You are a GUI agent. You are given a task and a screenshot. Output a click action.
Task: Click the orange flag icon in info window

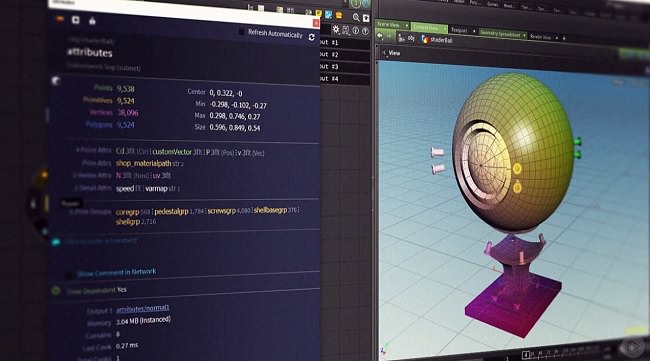(x=61, y=19)
